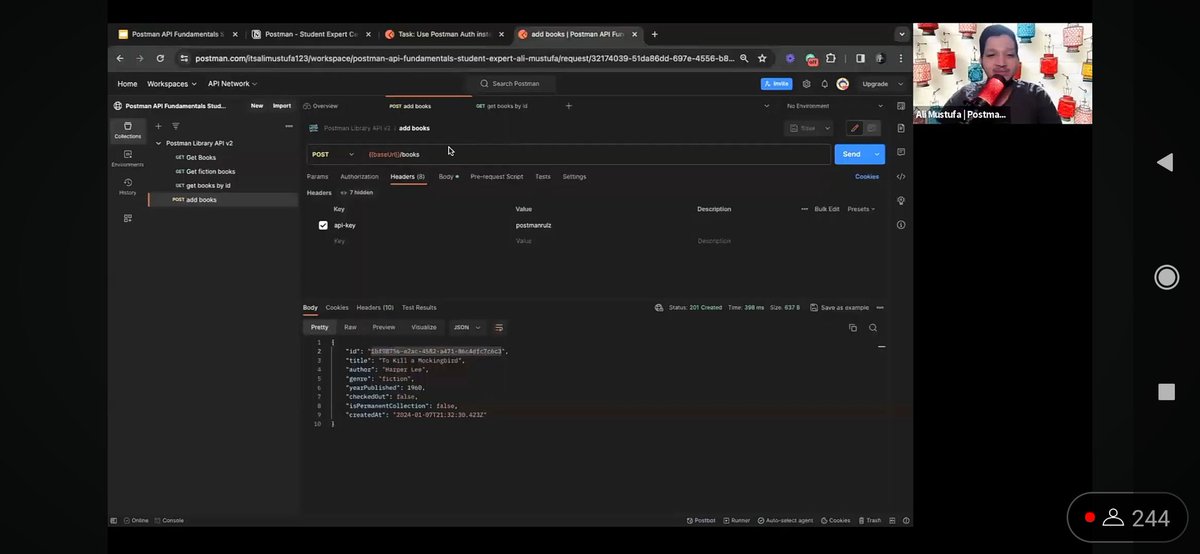The height and width of the screenshot is (554, 1200).
Task: Switch response view to Visualize
Action: [424, 327]
